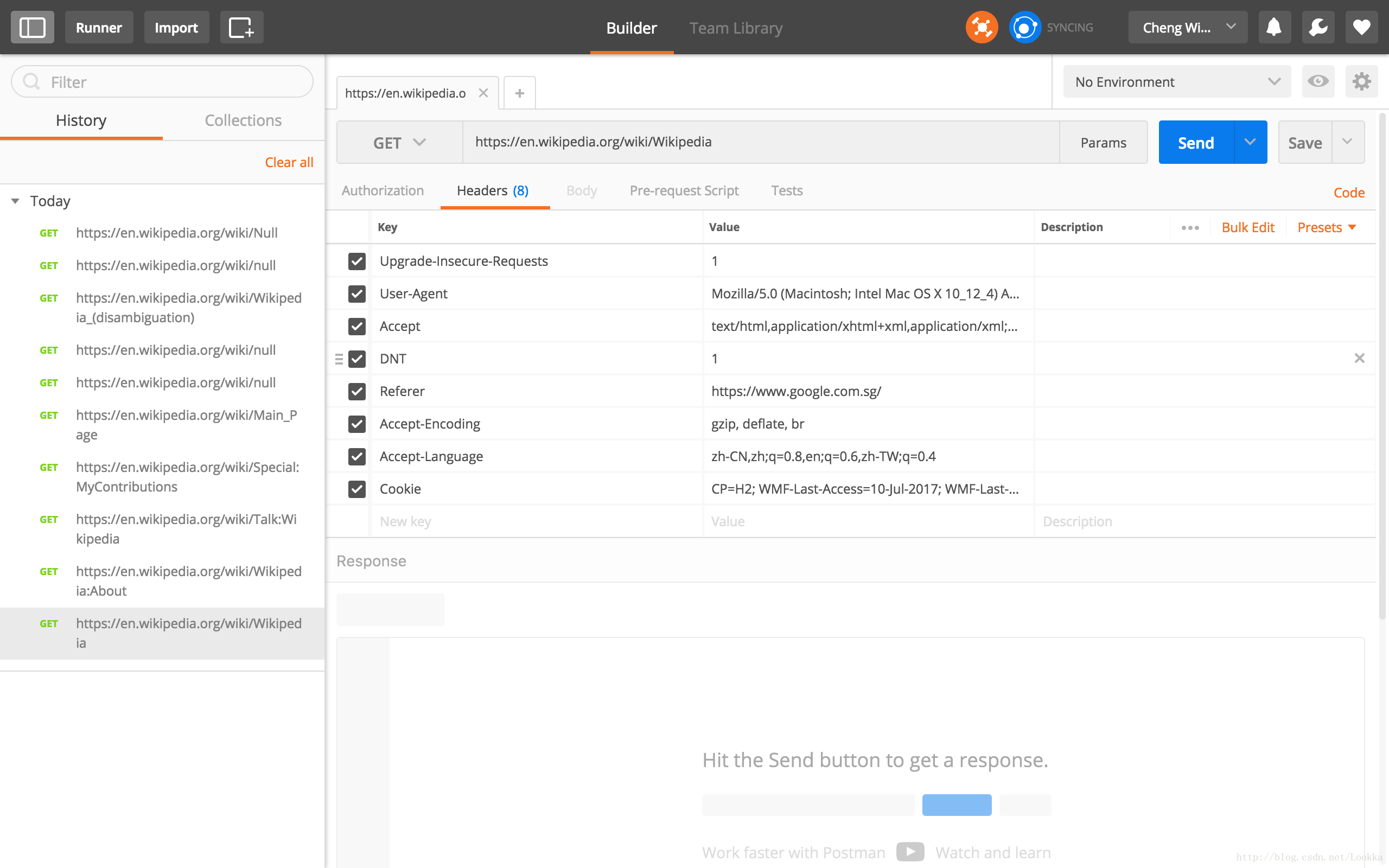
Task: Switch to the Team Library tab
Action: [x=736, y=28]
